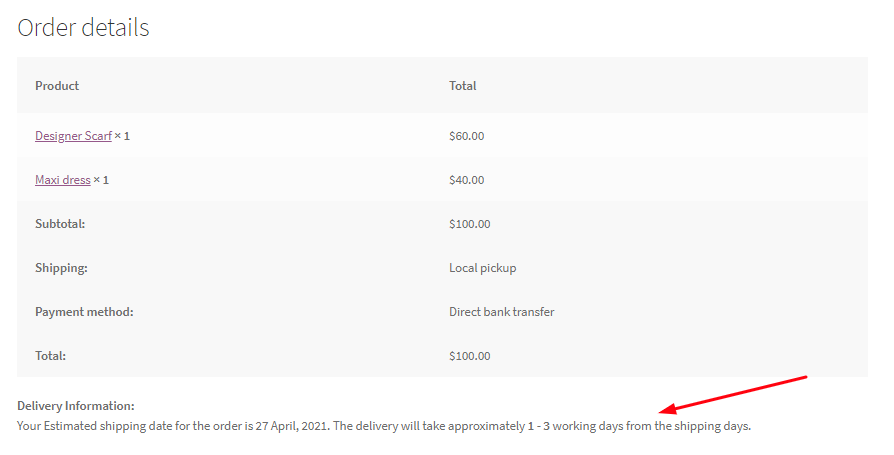Viewport: 894px width, 455px height.
Task: Select the Direct bank transfer value
Action: [x=501, y=312]
